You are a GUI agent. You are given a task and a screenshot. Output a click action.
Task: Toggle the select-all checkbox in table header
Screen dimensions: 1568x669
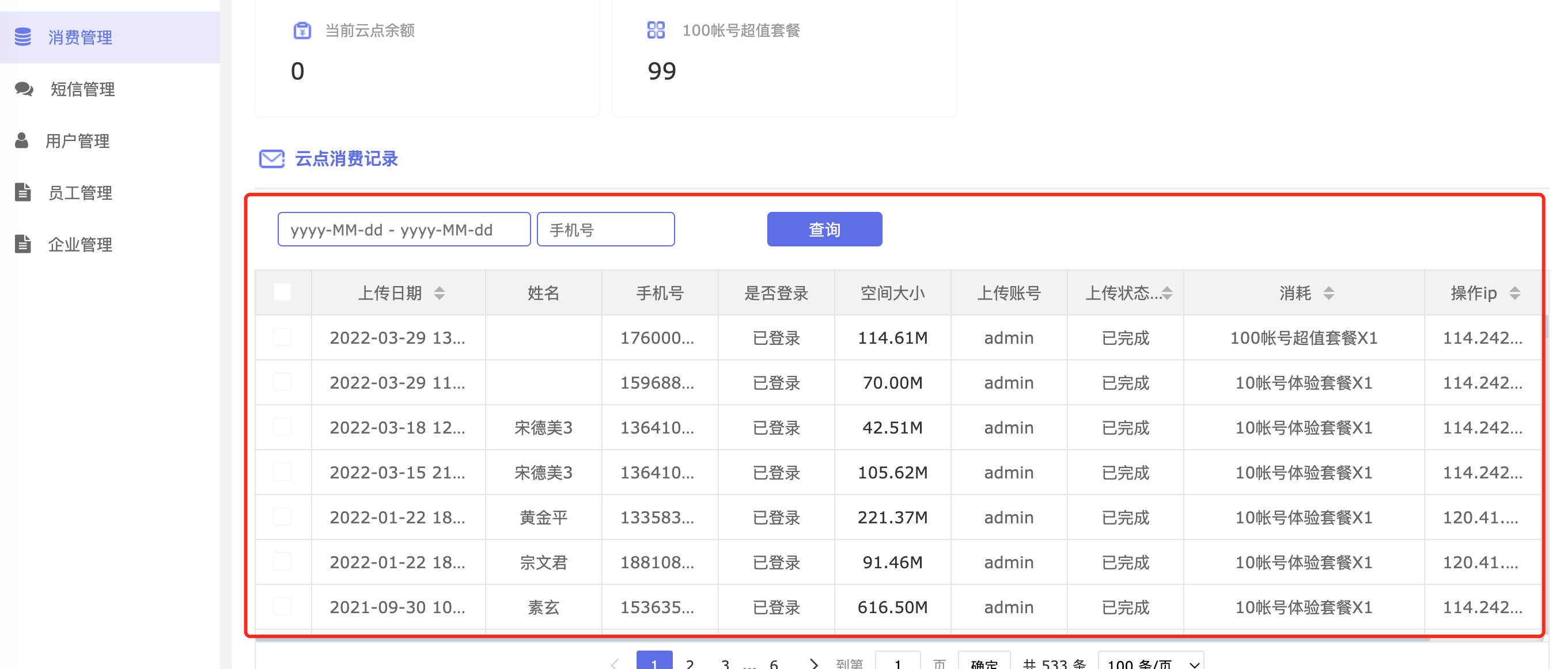(x=282, y=292)
